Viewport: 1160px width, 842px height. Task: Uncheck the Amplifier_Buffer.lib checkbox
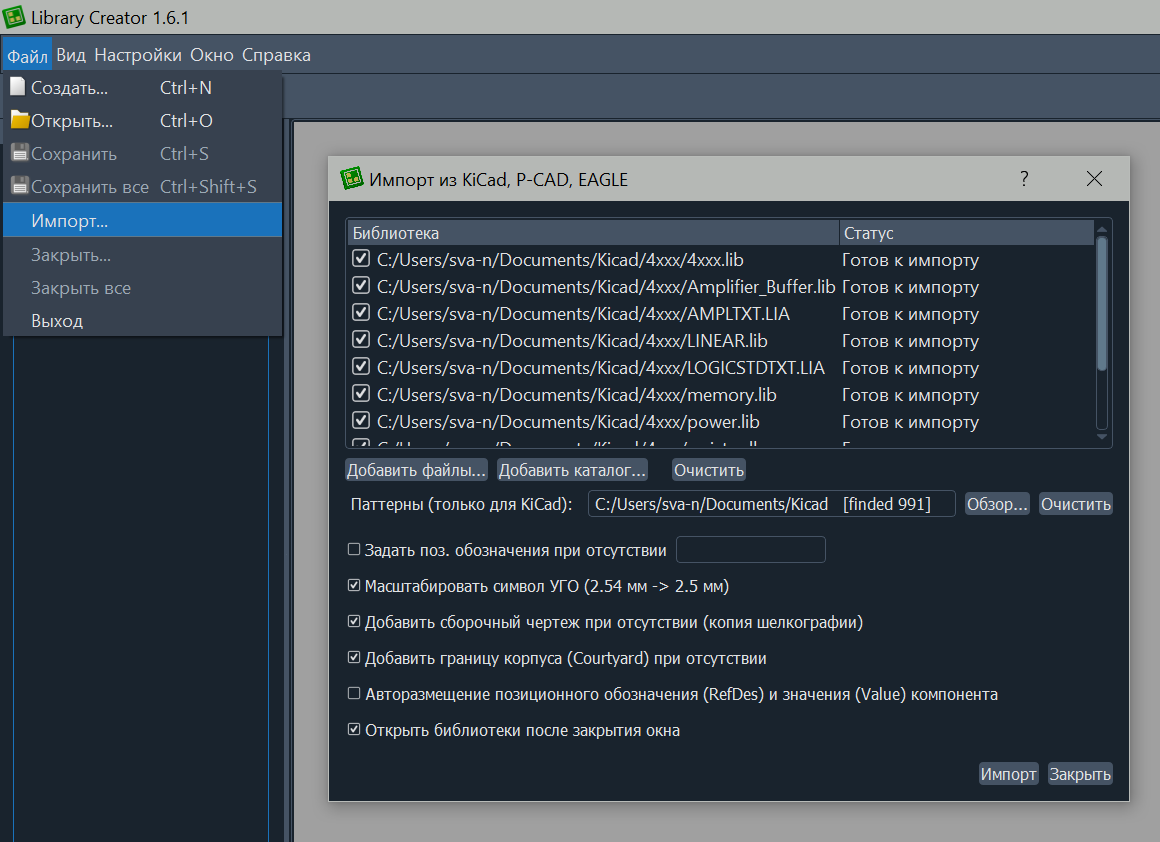(x=361, y=287)
